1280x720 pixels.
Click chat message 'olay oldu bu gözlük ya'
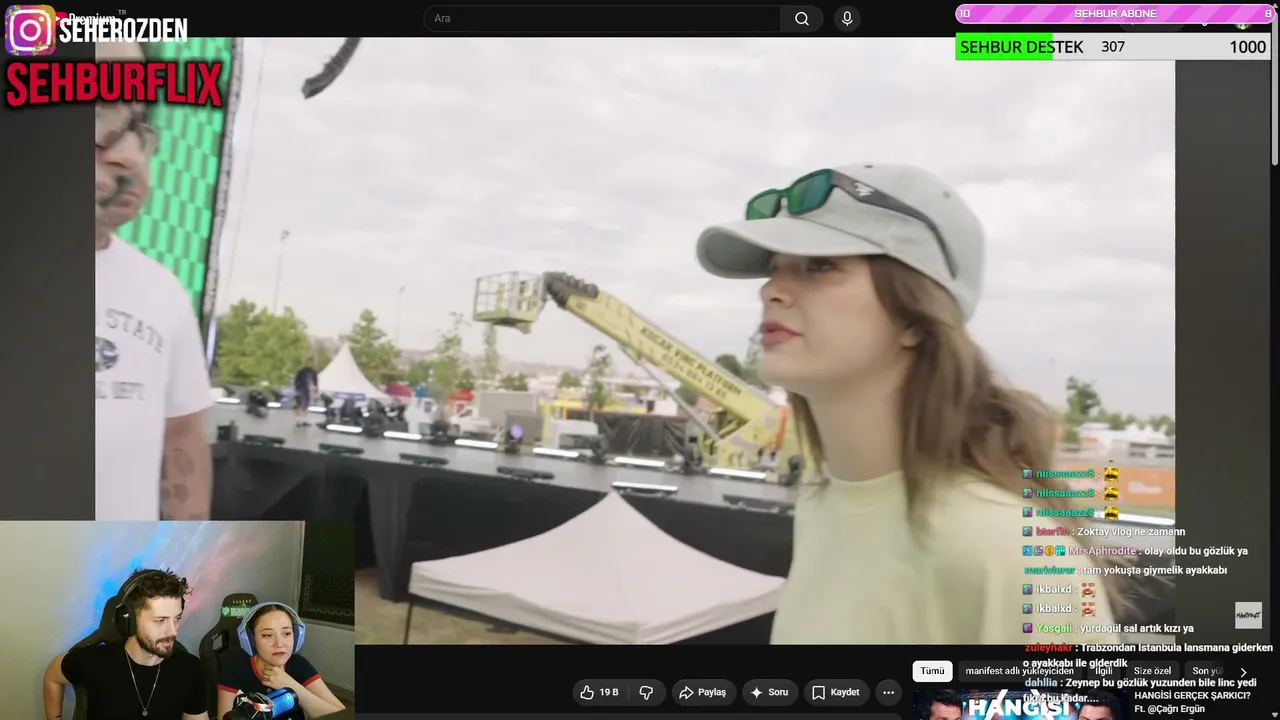point(1195,551)
